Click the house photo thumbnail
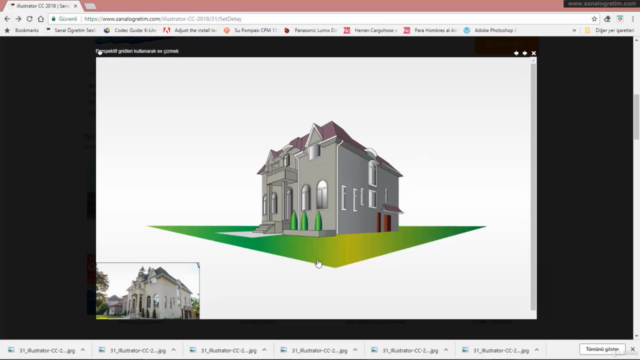Image resolution: width=640 pixels, height=360 pixels. 148,291
